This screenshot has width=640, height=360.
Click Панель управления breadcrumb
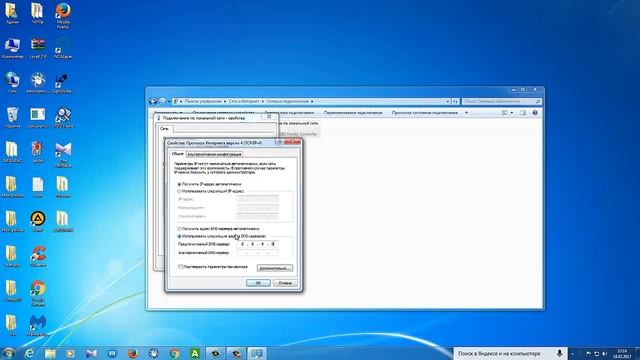point(203,101)
